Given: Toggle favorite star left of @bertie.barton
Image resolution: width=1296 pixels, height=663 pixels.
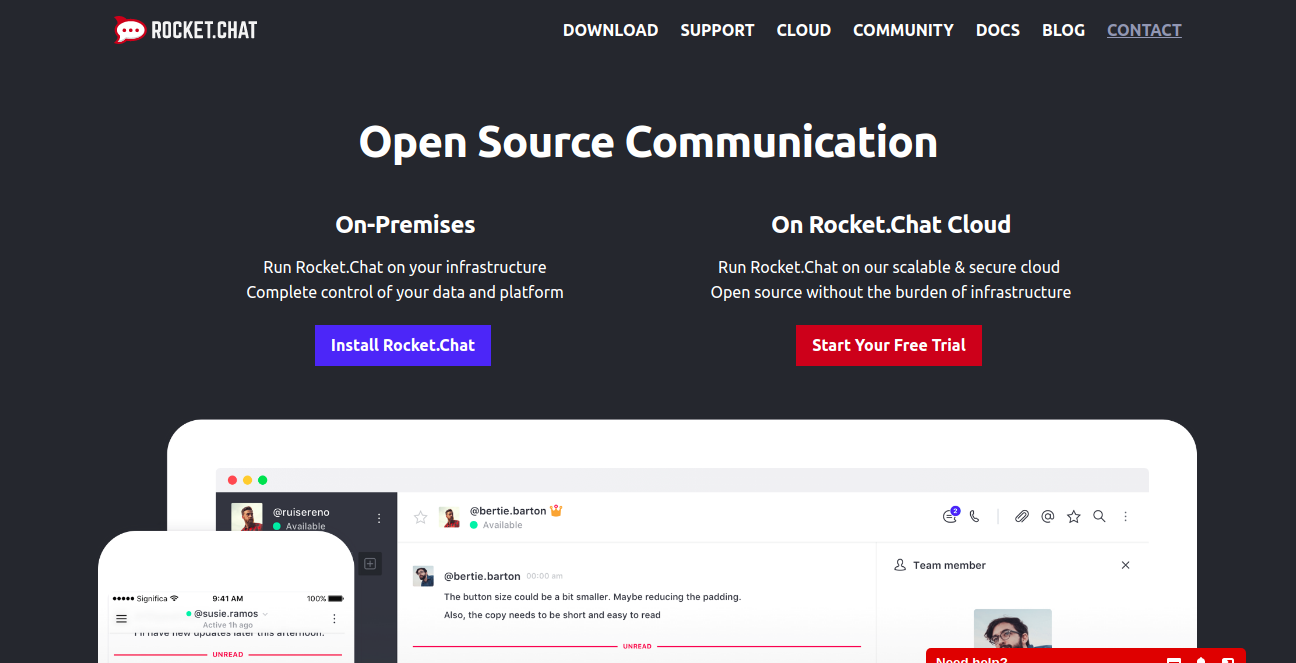Looking at the screenshot, I should pyautogui.click(x=421, y=517).
